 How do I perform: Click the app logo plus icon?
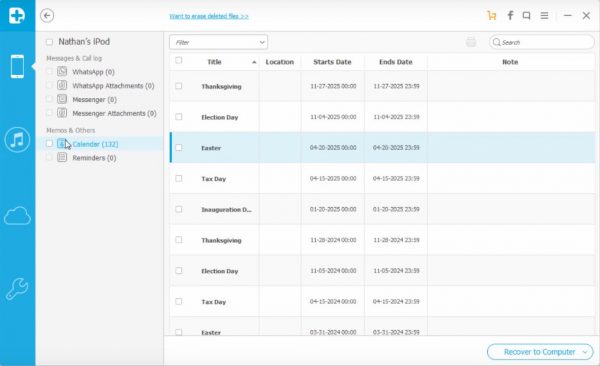(17, 15)
